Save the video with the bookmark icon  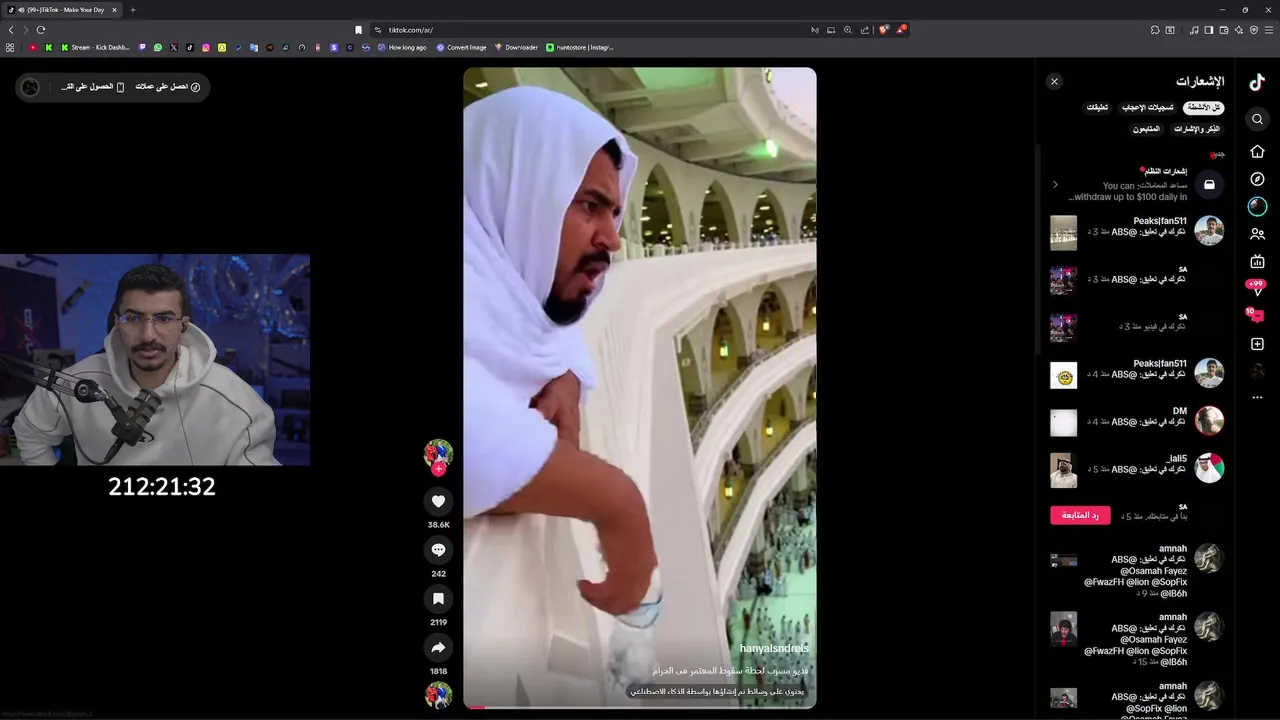click(438, 598)
